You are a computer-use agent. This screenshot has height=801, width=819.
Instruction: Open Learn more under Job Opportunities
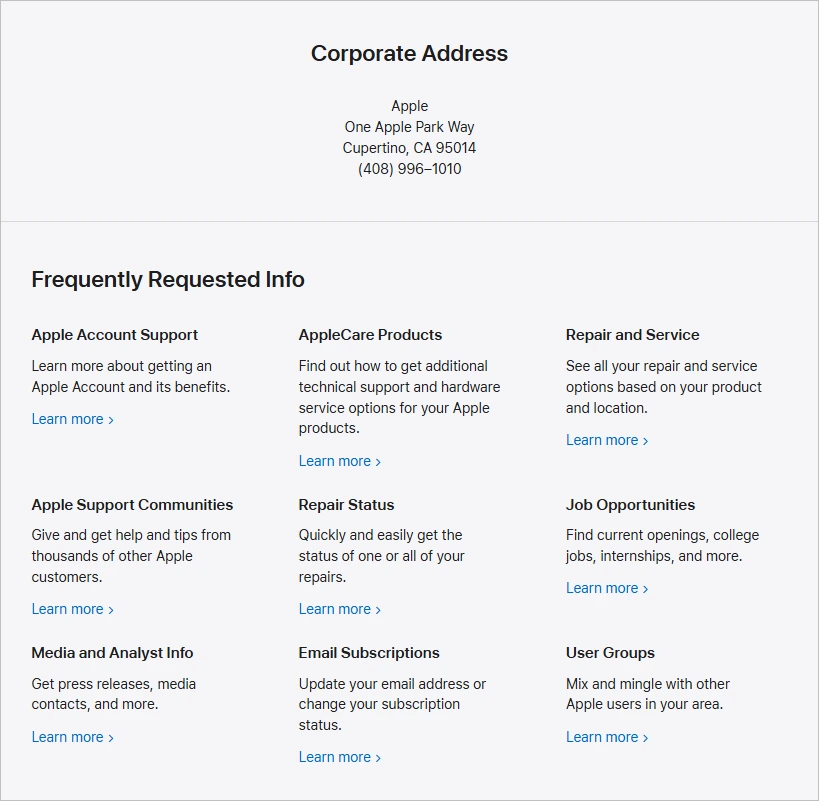pyautogui.click(x=607, y=588)
